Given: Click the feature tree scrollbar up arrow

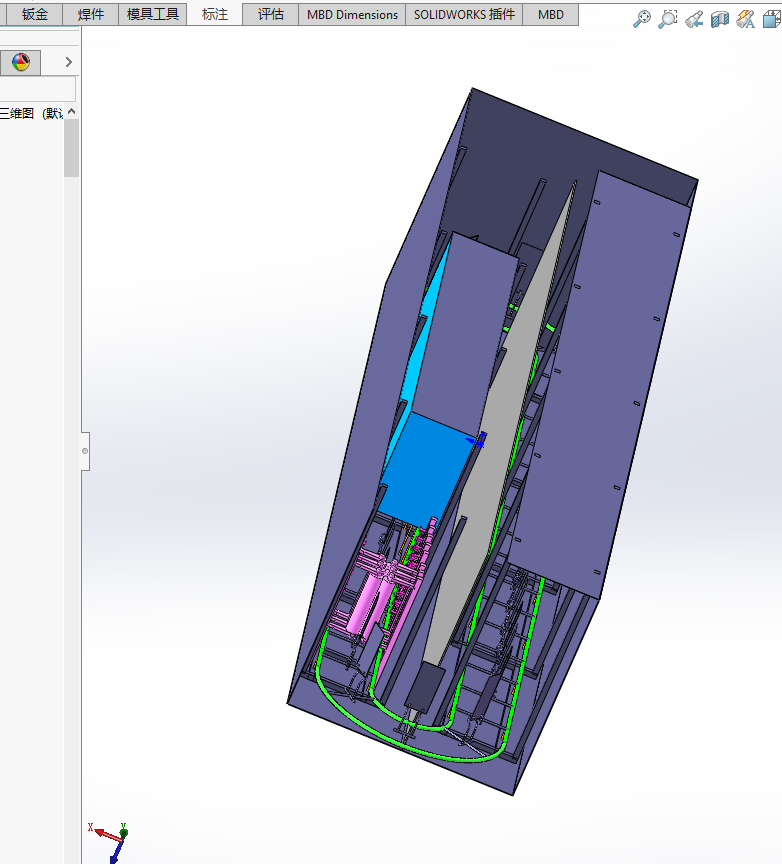Looking at the screenshot, I should tap(71, 112).
